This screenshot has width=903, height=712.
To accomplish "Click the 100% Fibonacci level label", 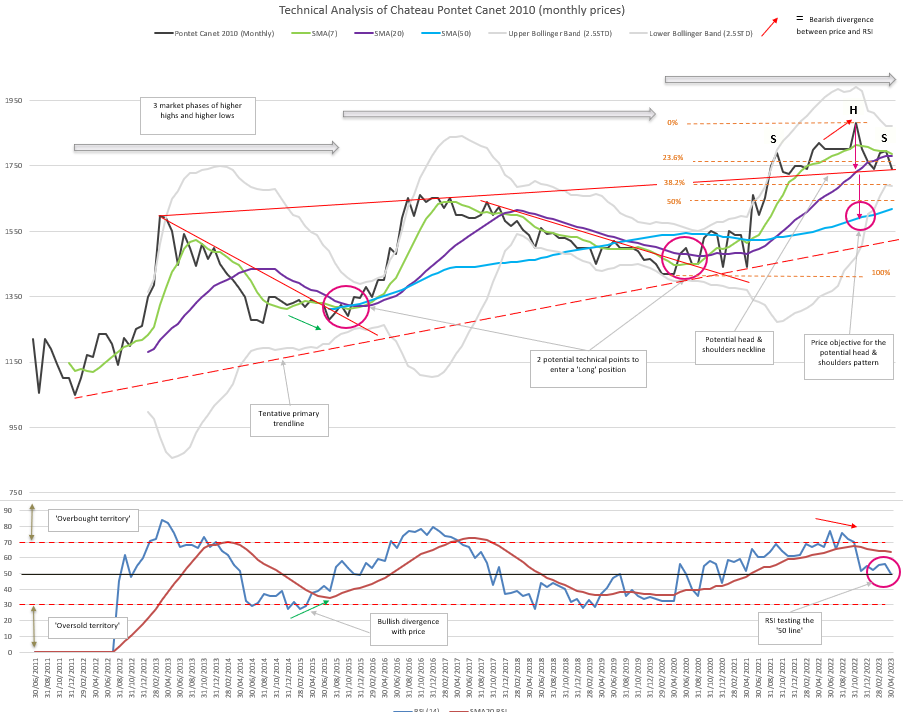I will (881, 272).
